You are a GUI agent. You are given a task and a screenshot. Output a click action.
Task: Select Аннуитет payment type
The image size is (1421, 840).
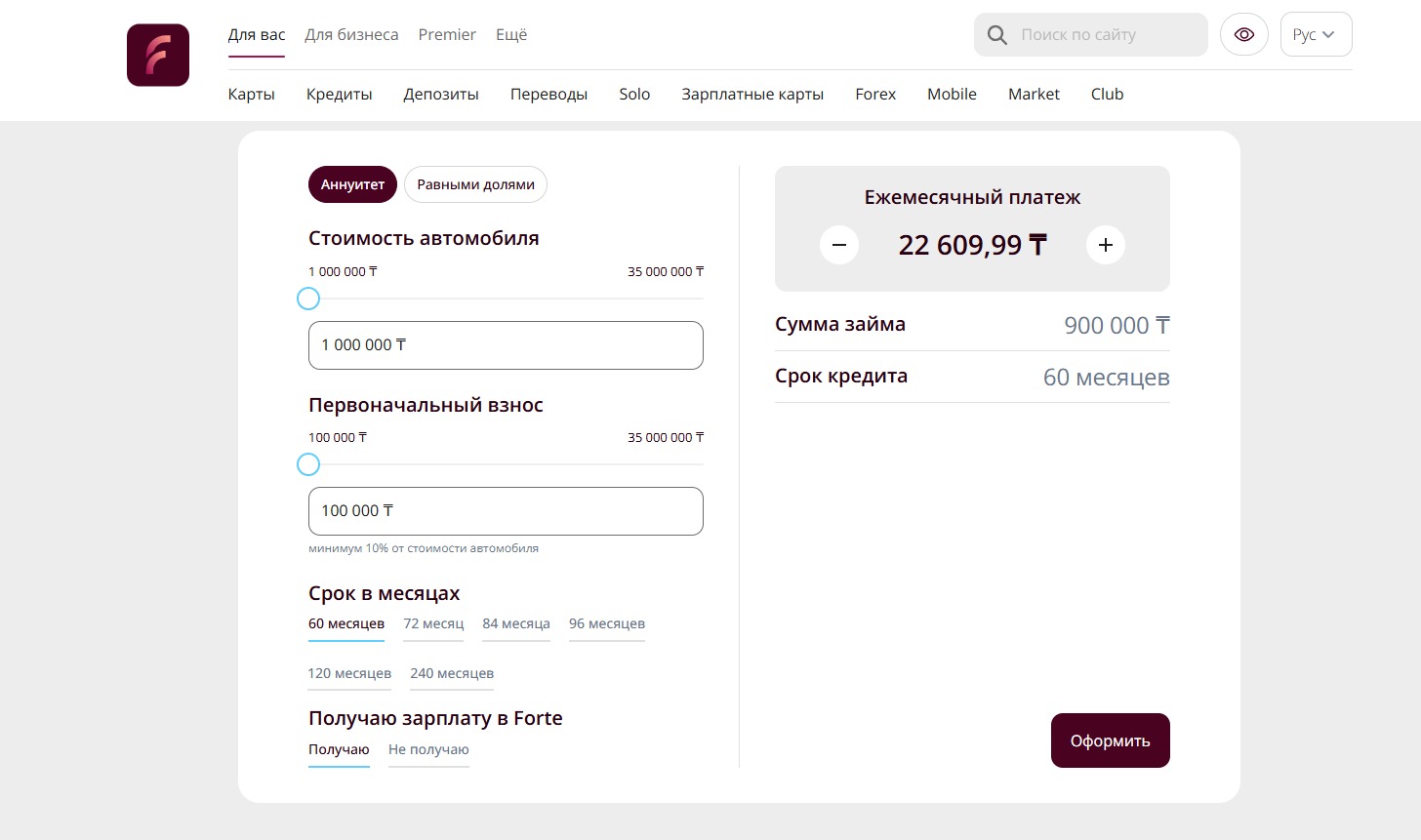352,184
